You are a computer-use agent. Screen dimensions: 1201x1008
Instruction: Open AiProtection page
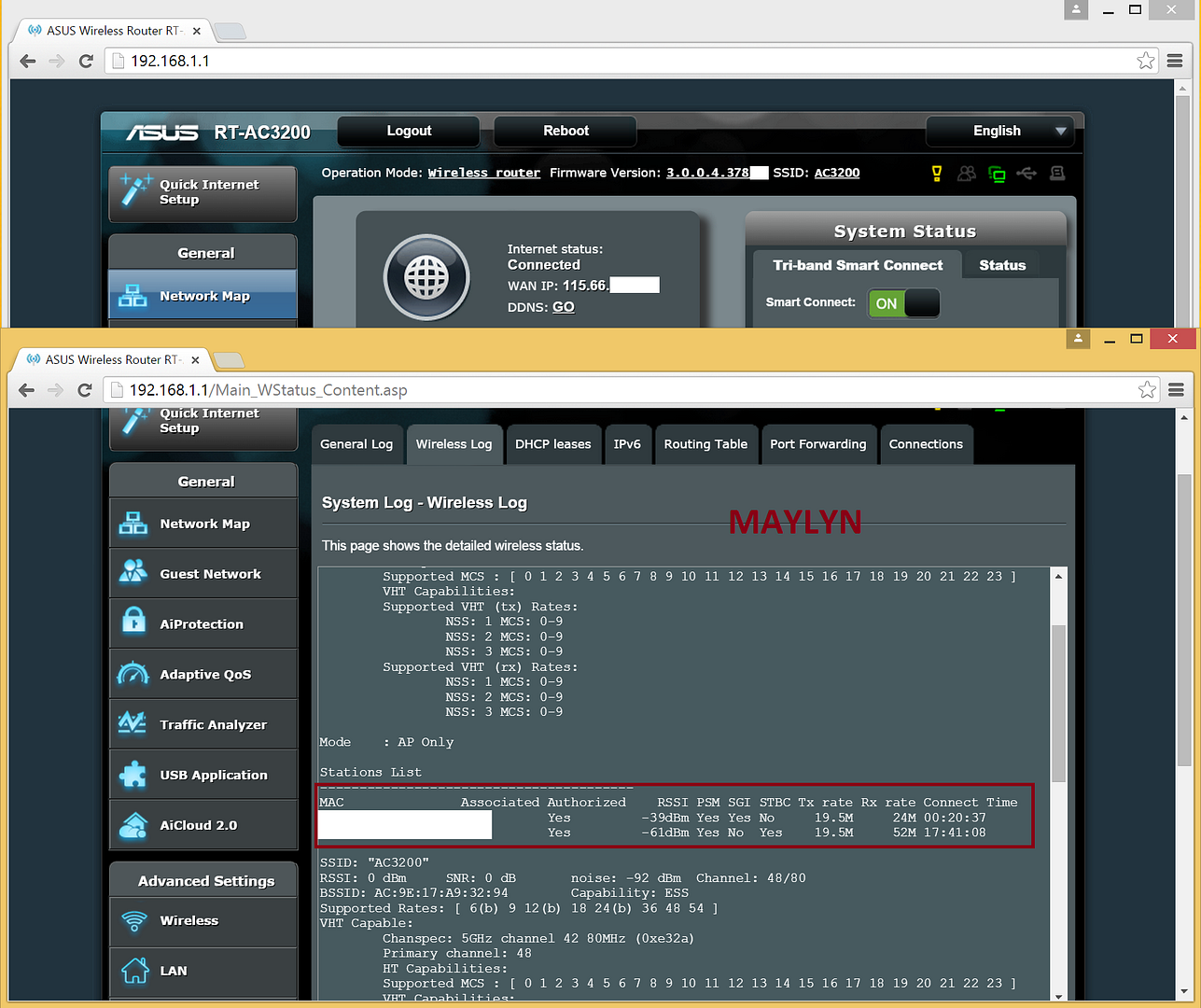tap(203, 624)
